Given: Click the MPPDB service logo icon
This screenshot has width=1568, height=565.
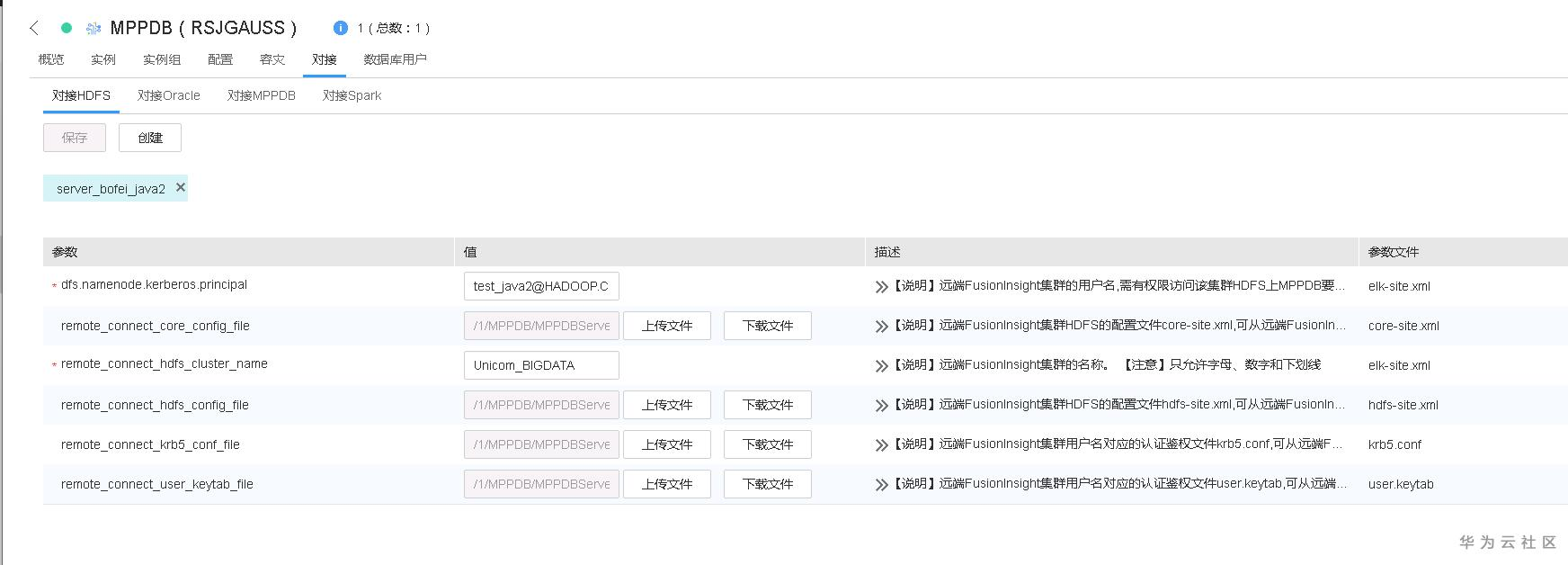Looking at the screenshot, I should click(x=93, y=29).
